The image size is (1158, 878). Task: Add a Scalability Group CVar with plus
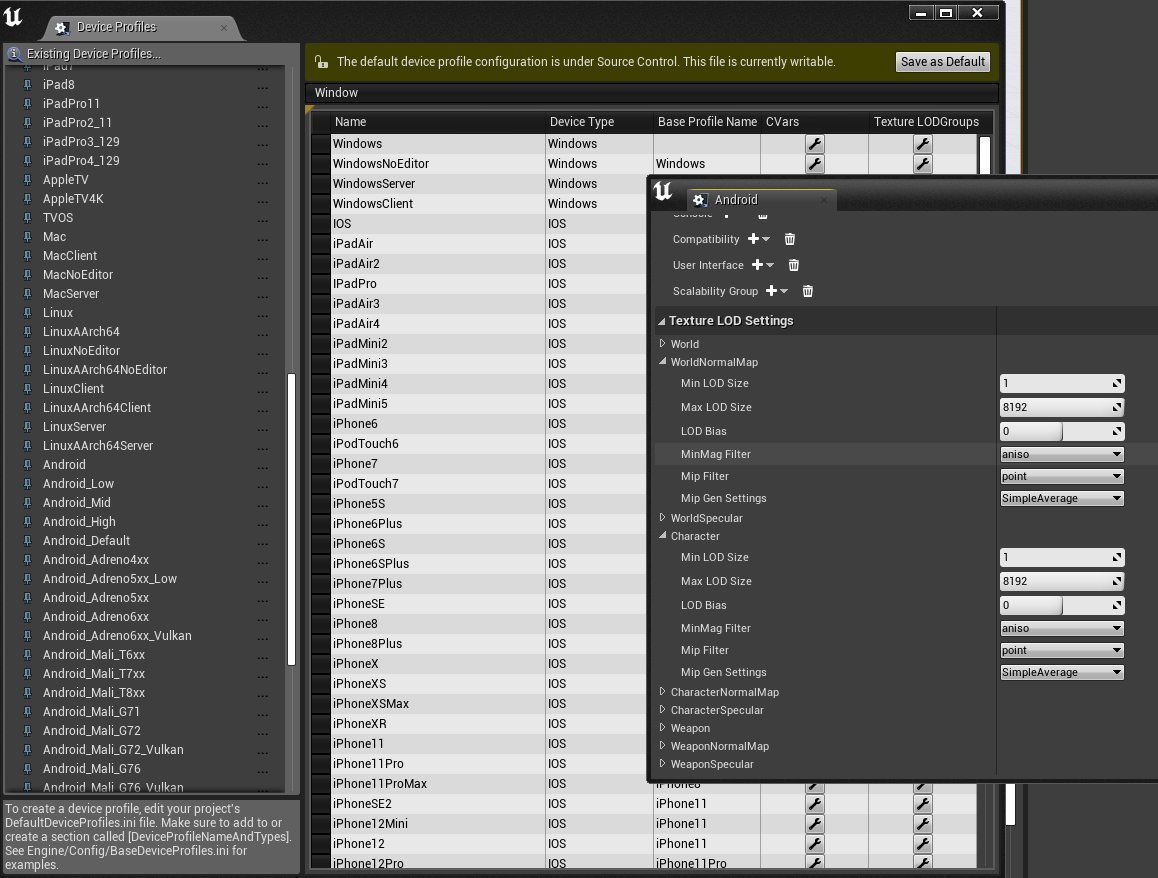(x=776, y=291)
